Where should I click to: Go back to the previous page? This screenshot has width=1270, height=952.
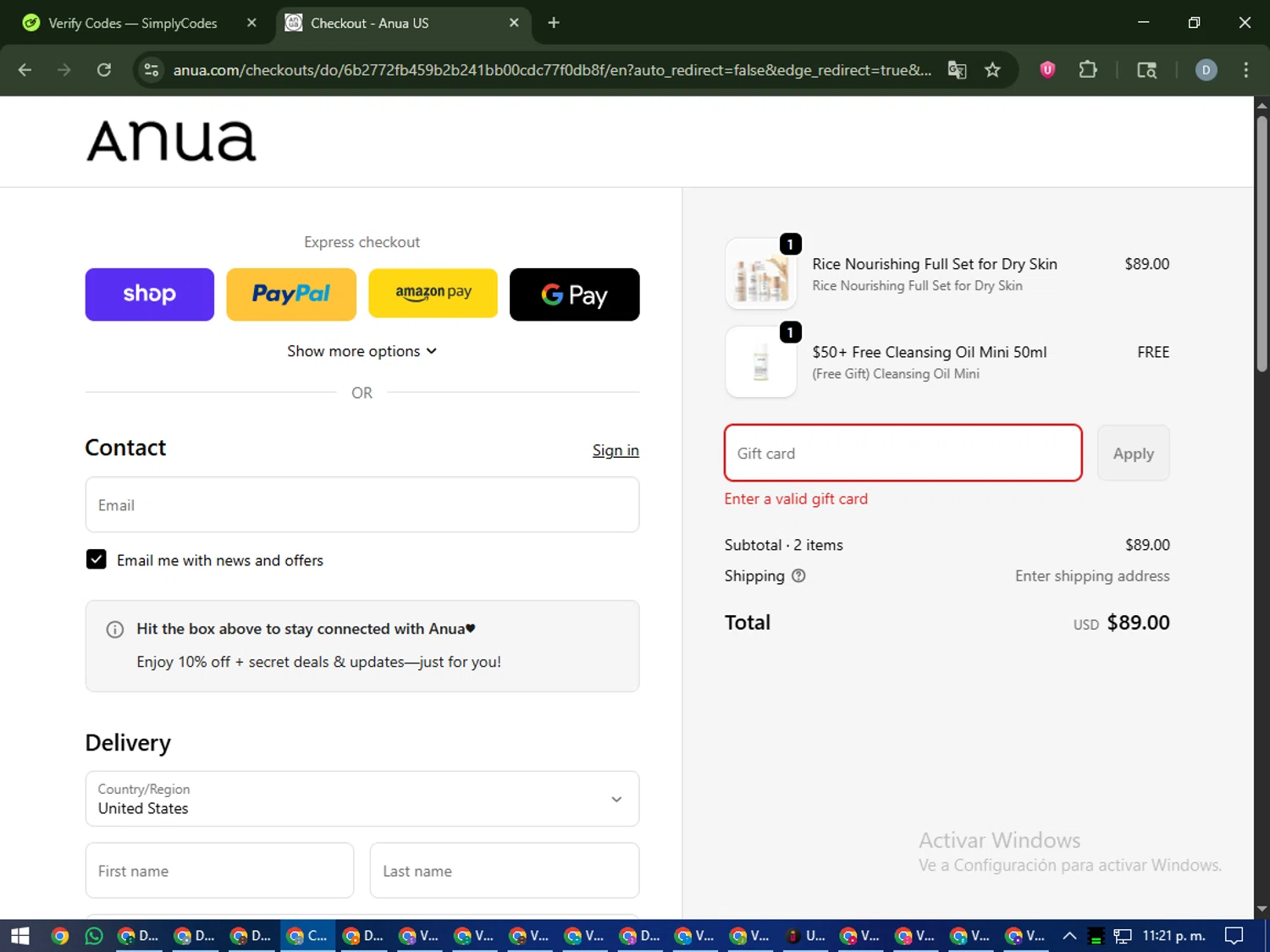pos(25,70)
